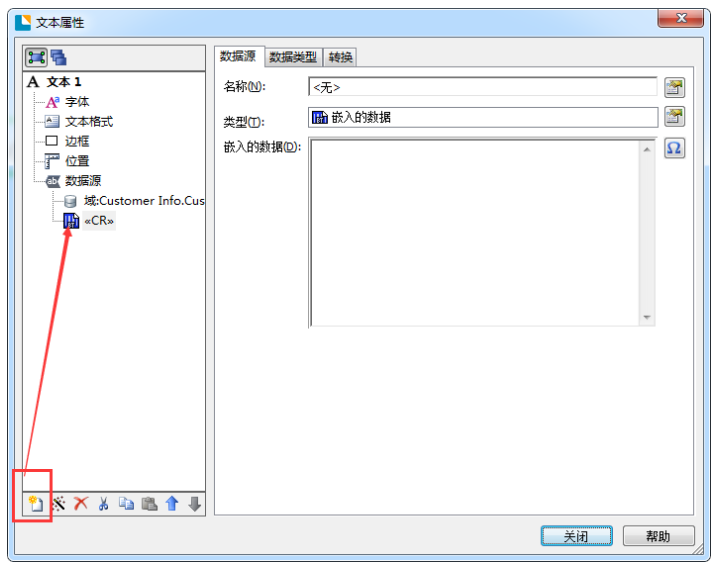Click the 帮助 help button
The height and width of the screenshot is (568, 716).
pyautogui.click(x=658, y=536)
